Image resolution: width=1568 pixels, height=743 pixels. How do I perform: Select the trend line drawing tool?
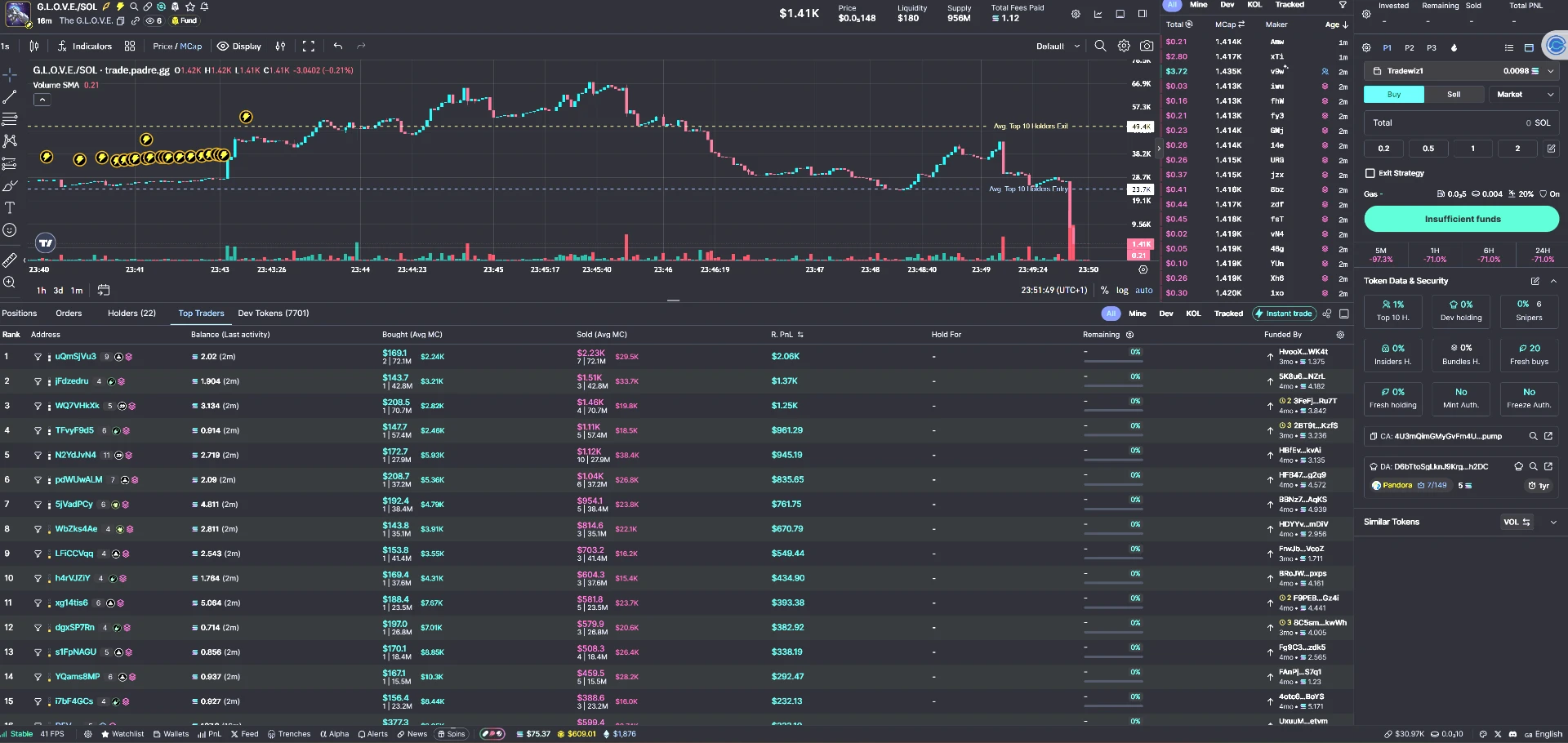click(x=10, y=97)
